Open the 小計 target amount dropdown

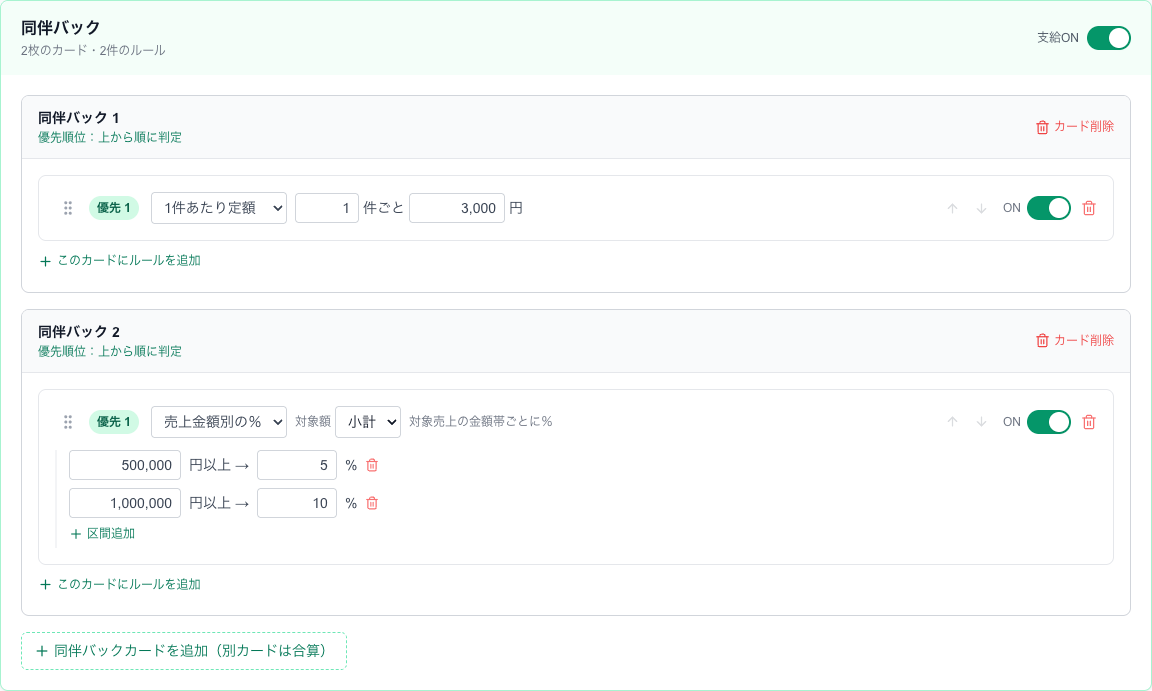pyautogui.click(x=368, y=422)
